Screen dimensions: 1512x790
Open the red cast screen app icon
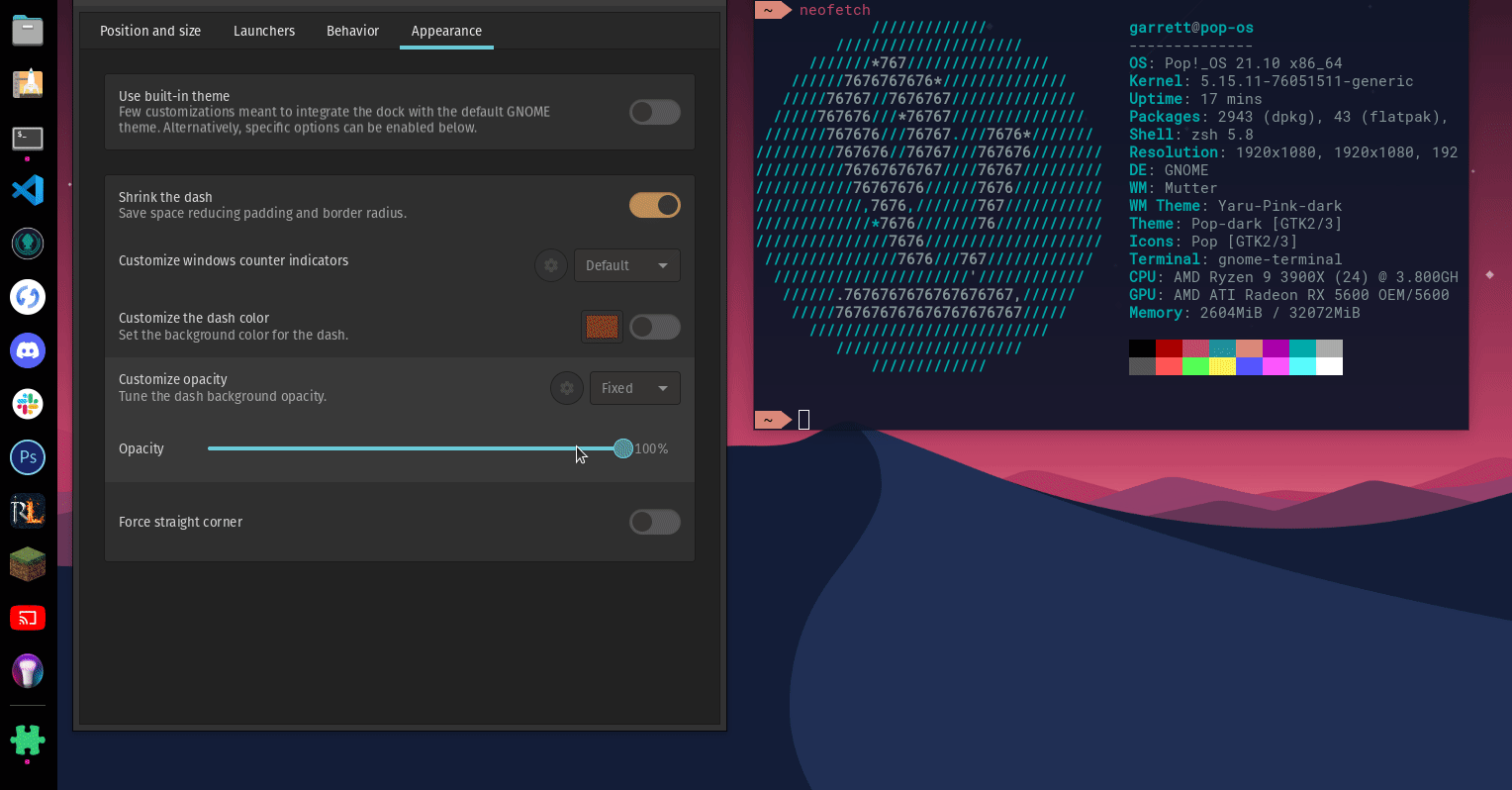click(28, 618)
